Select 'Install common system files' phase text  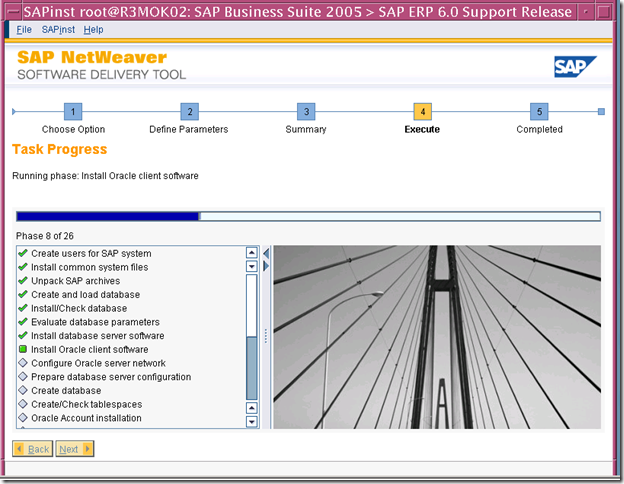click(90, 267)
